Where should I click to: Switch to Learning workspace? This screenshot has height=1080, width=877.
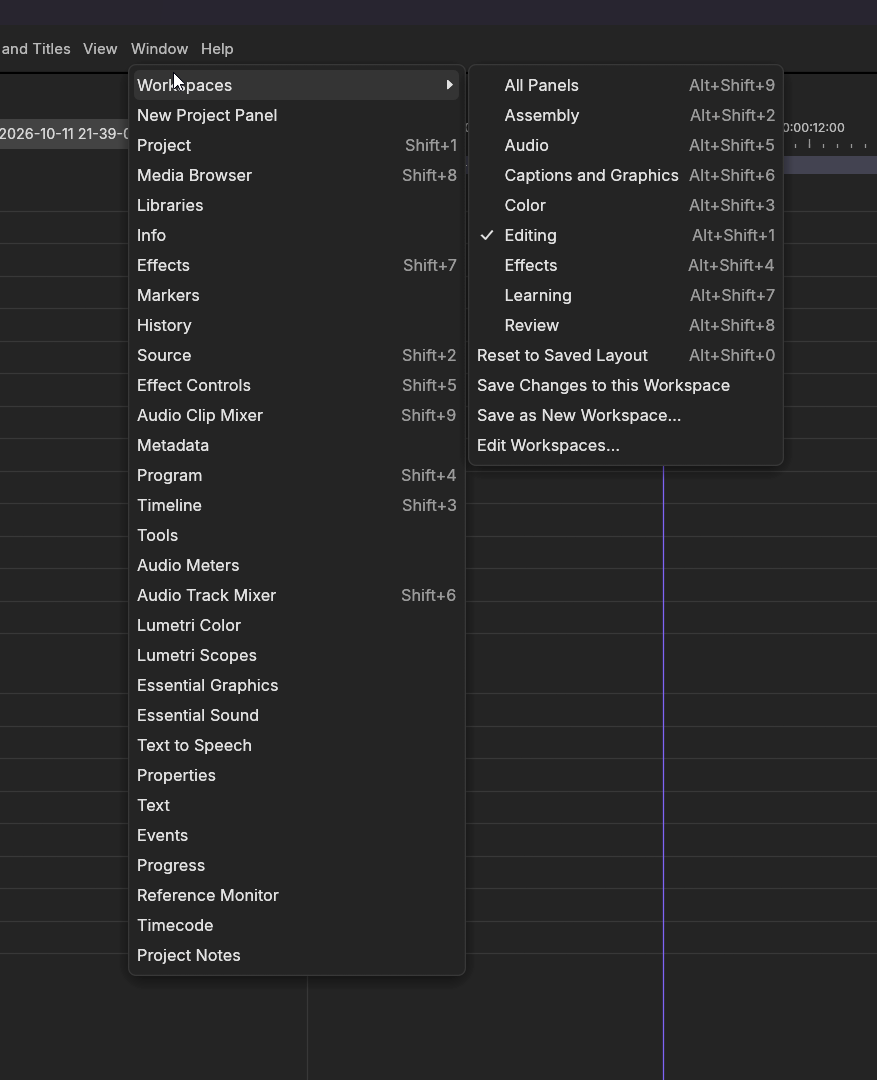[x=626, y=295]
